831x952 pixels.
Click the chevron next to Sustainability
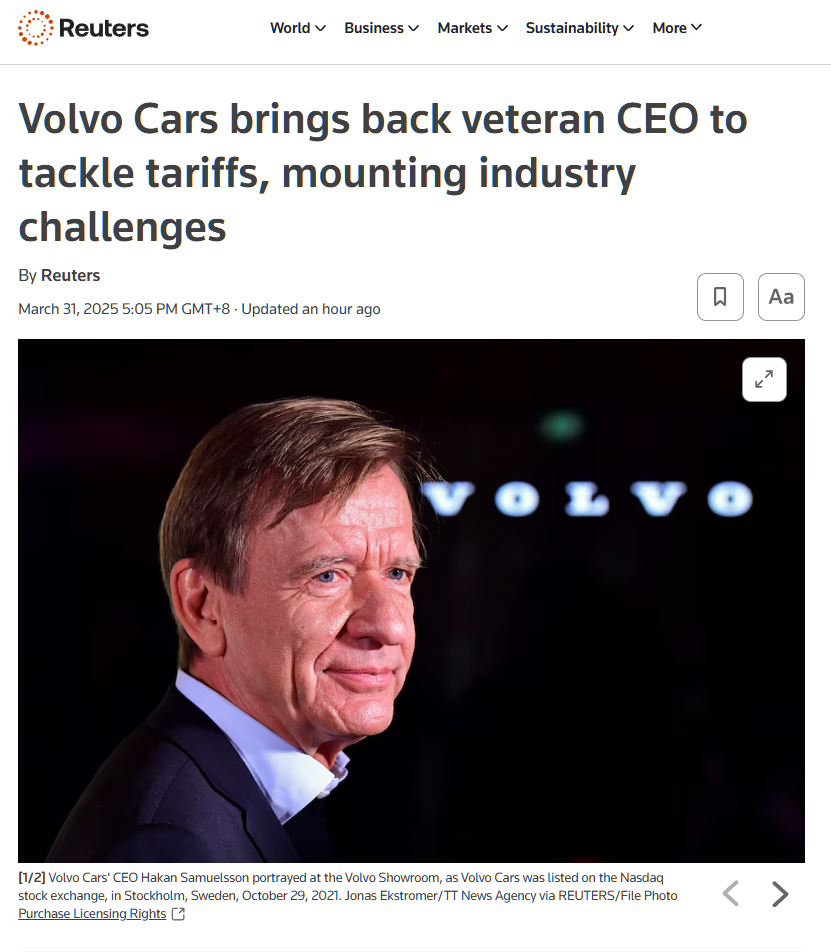click(628, 28)
